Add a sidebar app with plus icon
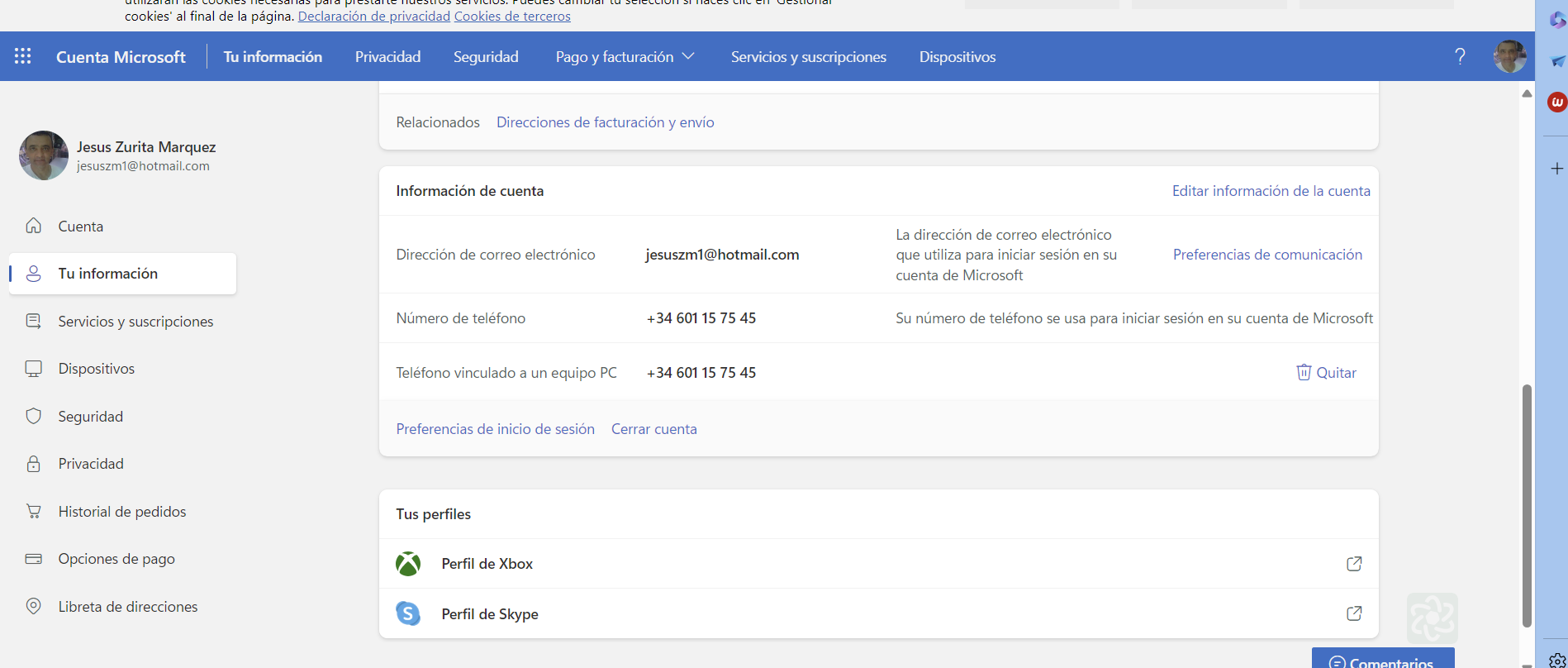 (1557, 169)
